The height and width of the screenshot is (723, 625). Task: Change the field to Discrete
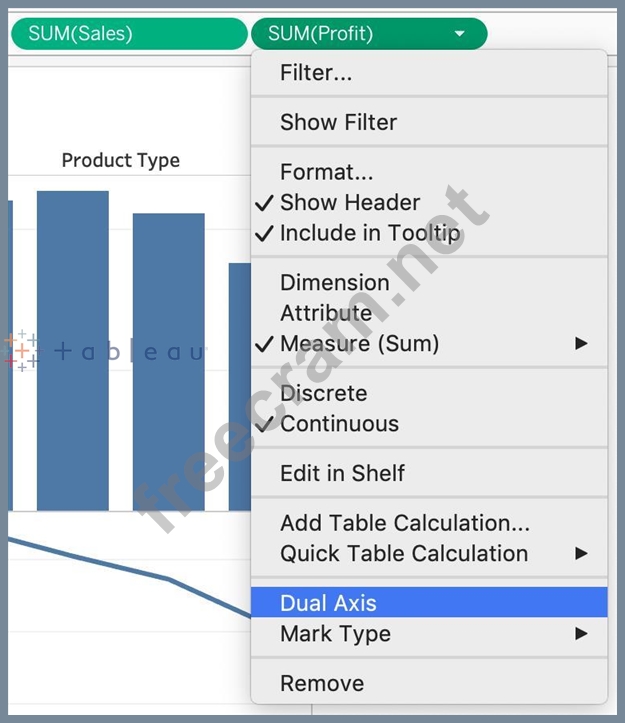(323, 393)
